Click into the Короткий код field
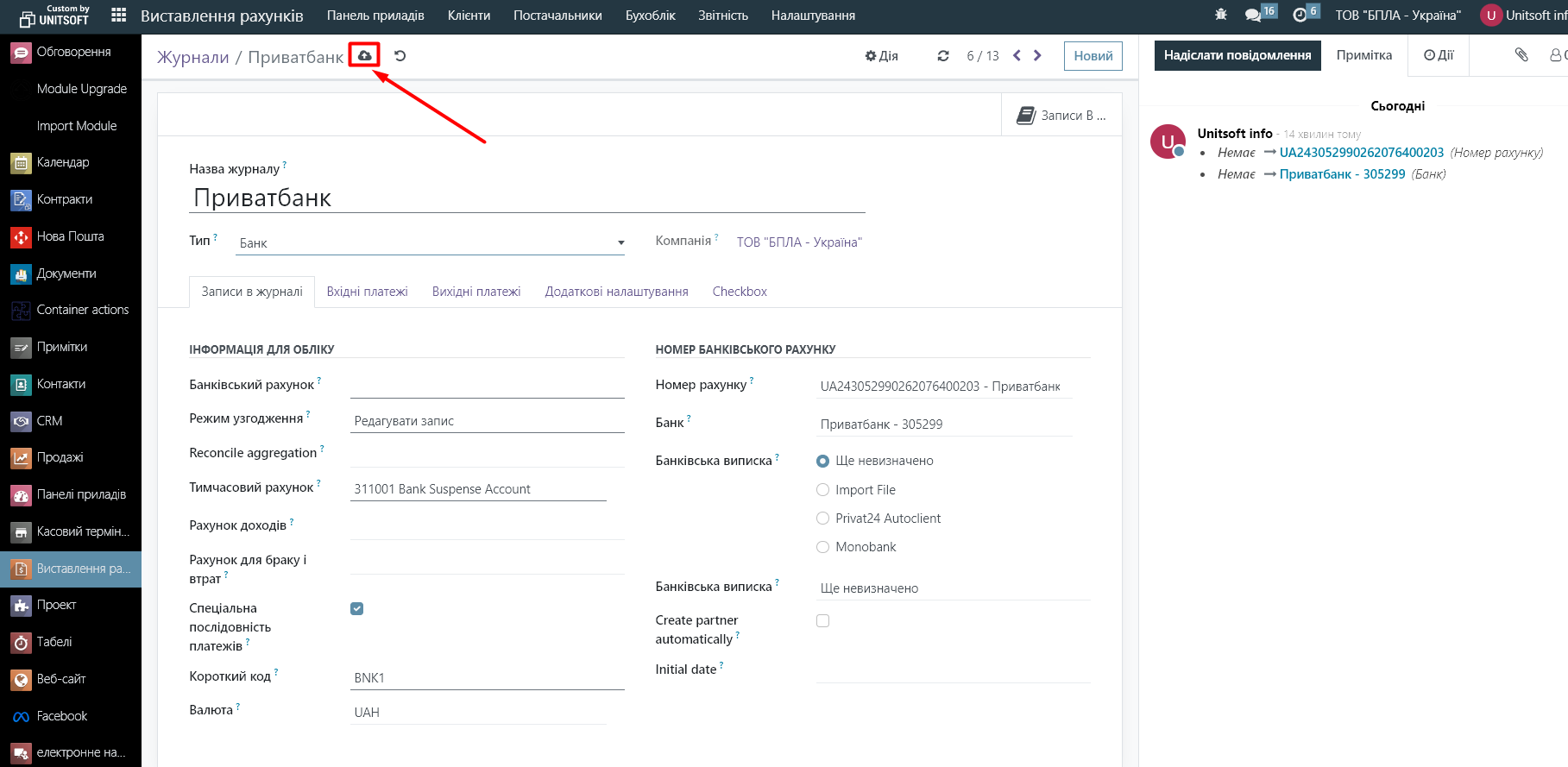The image size is (1568, 767). (x=487, y=678)
